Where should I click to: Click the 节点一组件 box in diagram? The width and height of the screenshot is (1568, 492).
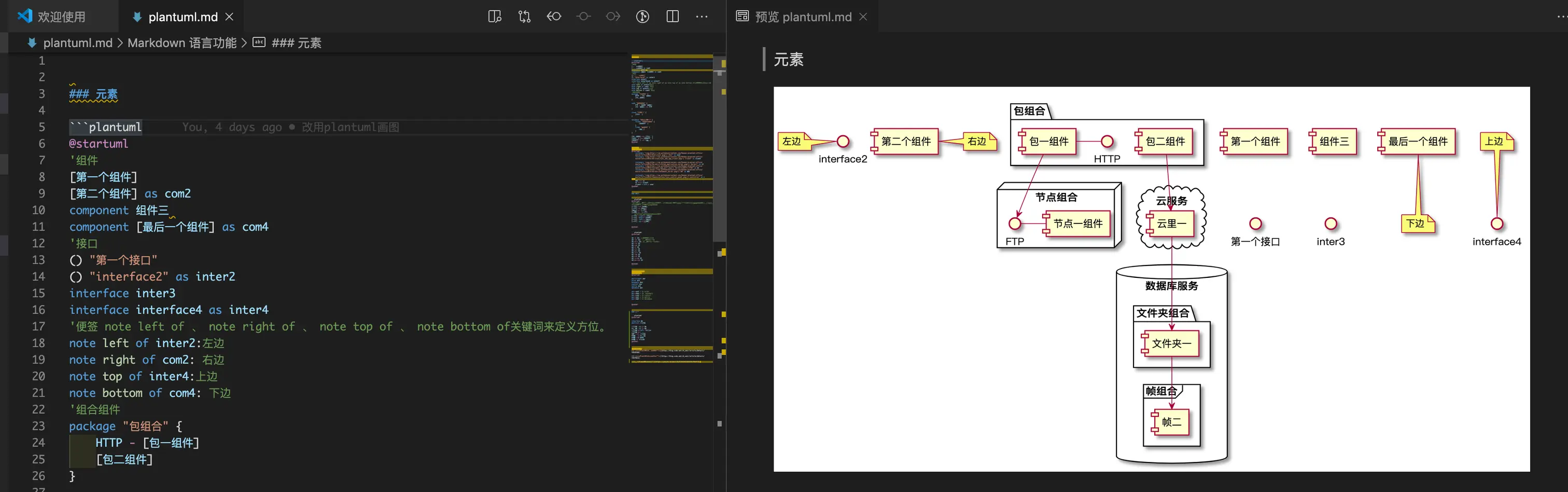pyautogui.click(x=1077, y=223)
